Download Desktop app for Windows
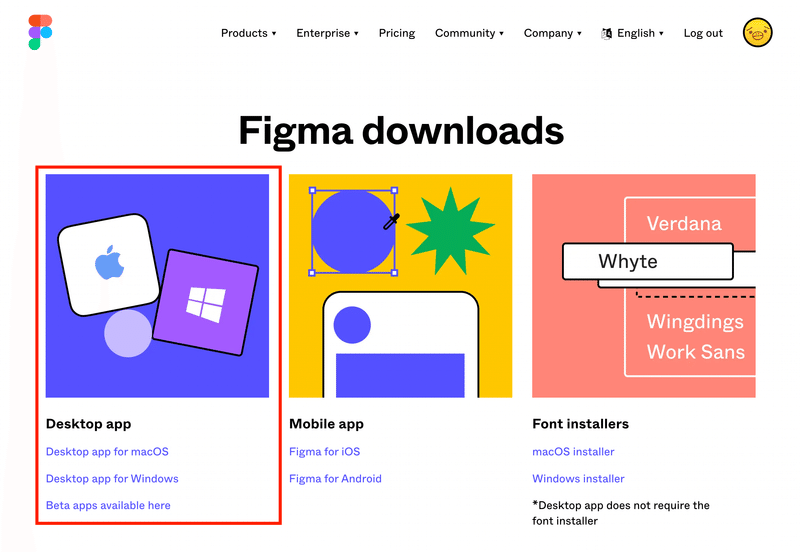 112,479
